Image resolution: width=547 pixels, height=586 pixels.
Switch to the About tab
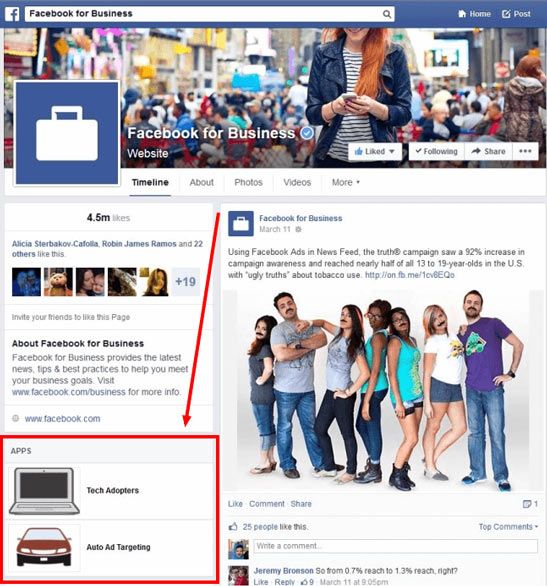click(201, 182)
